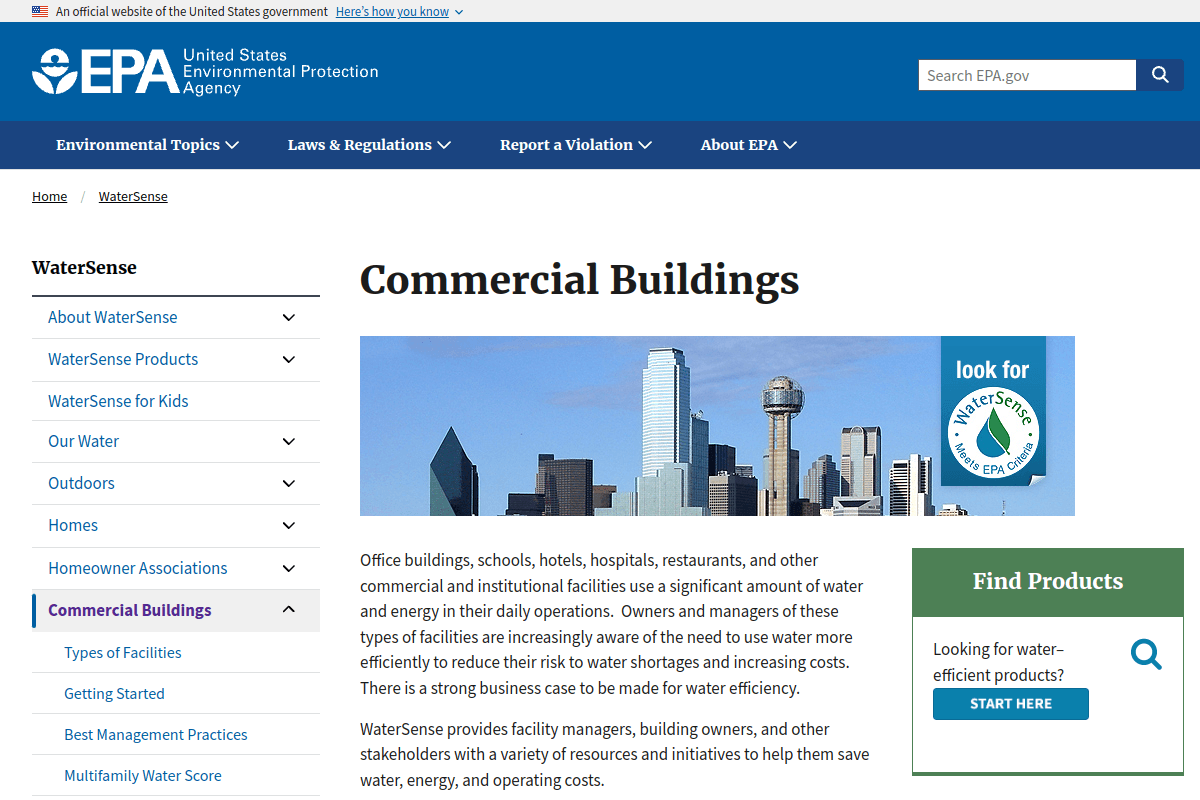
Task: Open Homeowner Associations link
Action: pyautogui.click(x=138, y=568)
